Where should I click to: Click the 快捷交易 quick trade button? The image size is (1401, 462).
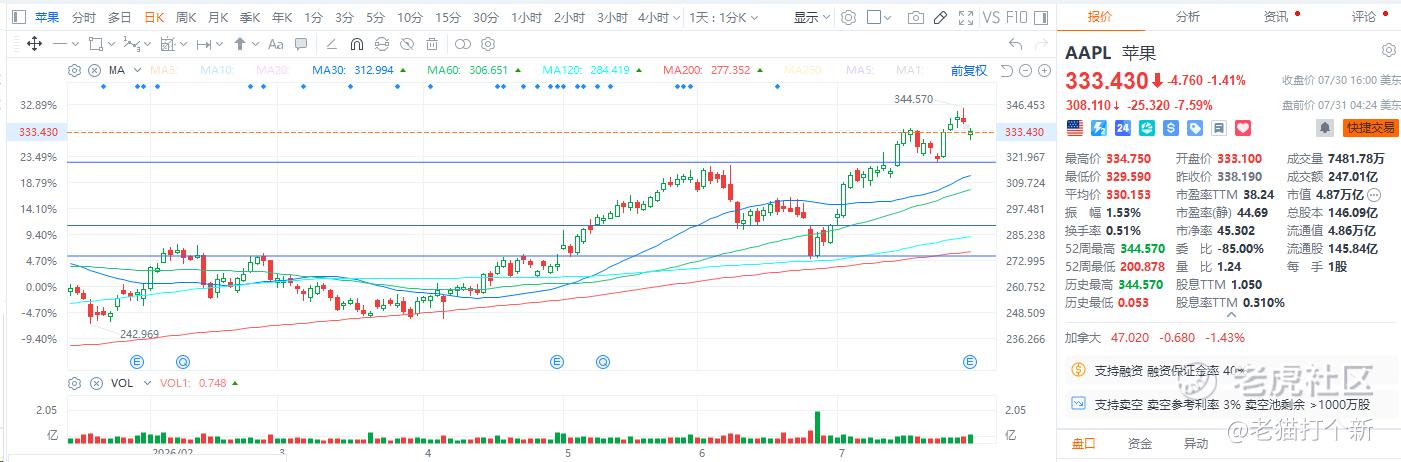(x=1371, y=128)
